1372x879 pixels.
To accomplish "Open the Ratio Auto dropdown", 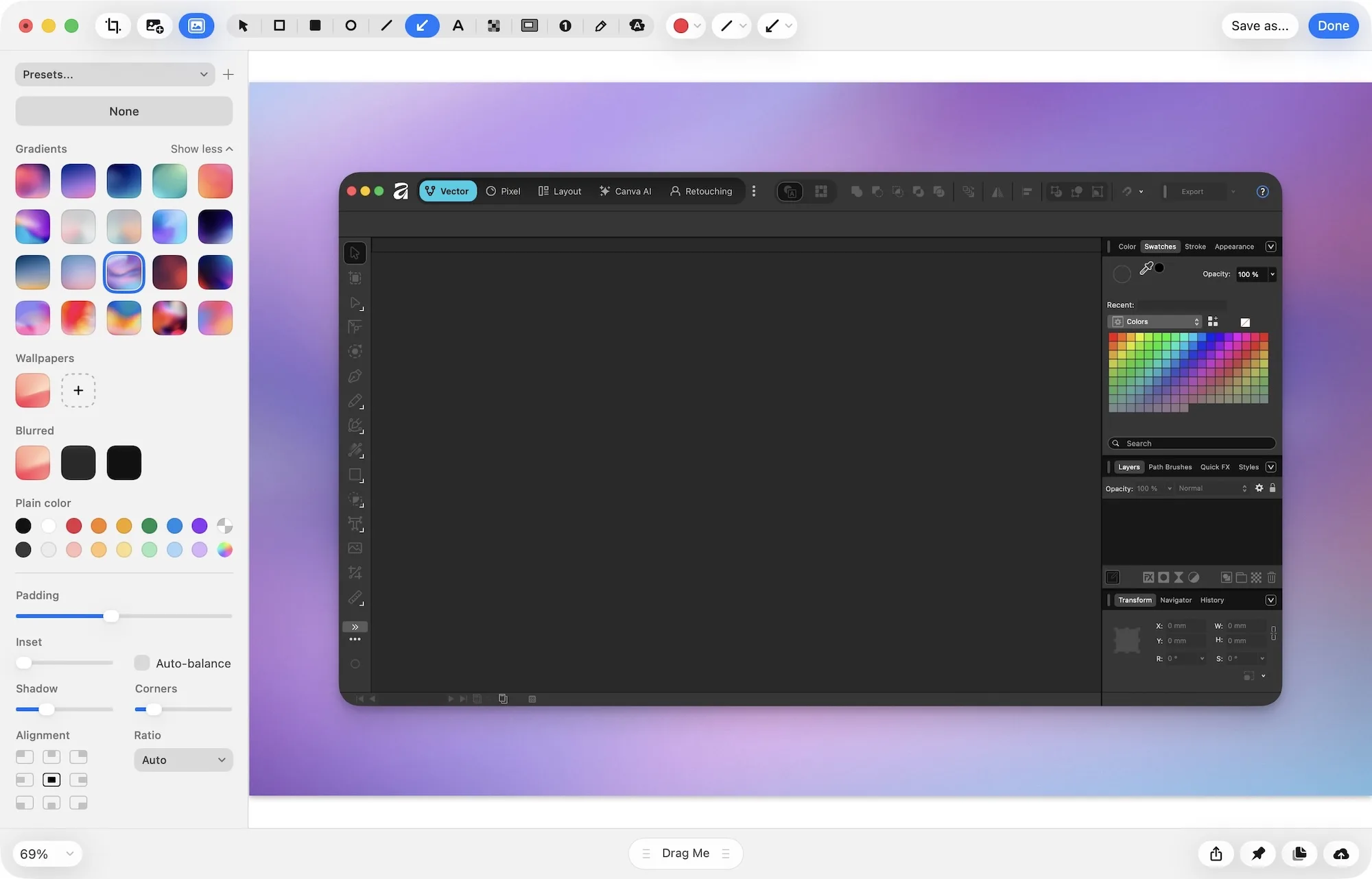I will point(184,760).
